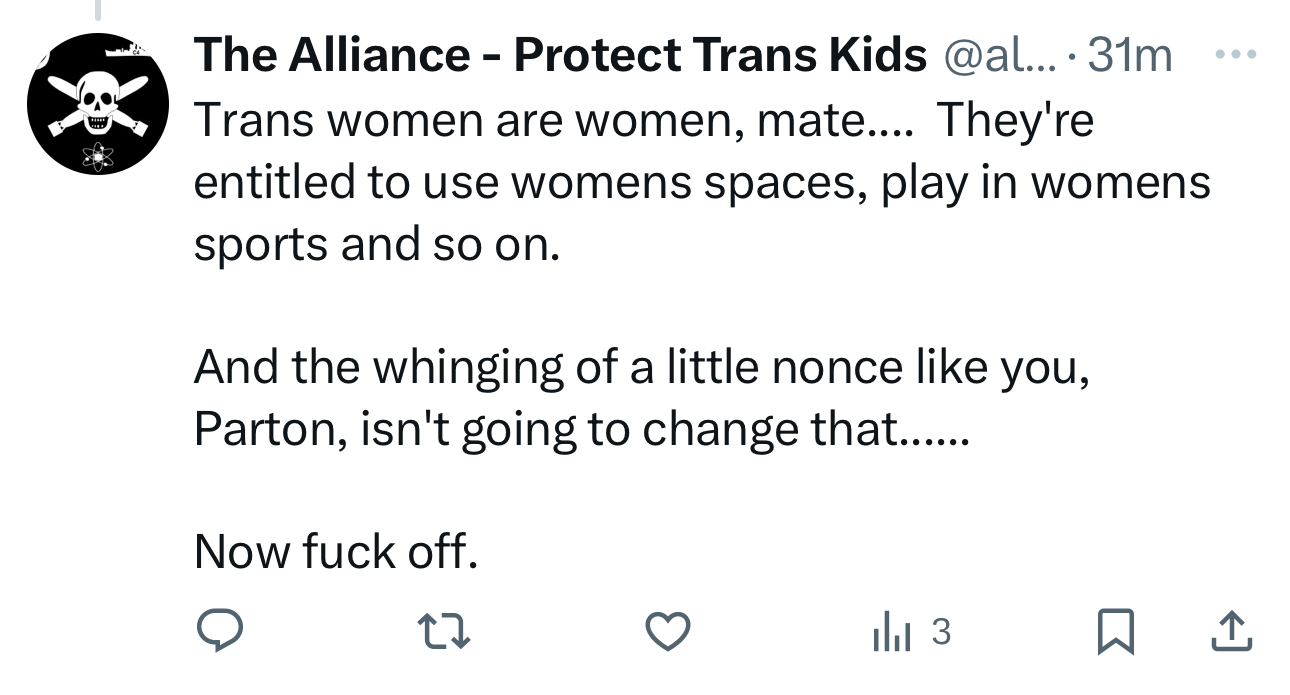Click the view count number 3
Viewport: 1290px width, 695px height.
(x=940, y=631)
